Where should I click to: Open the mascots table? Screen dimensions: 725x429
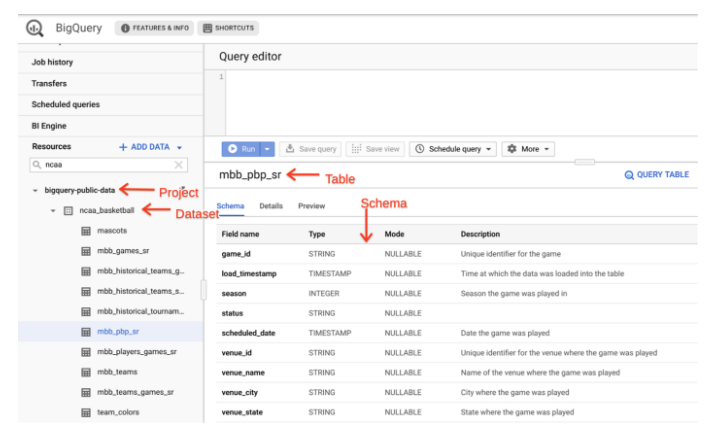[112, 230]
